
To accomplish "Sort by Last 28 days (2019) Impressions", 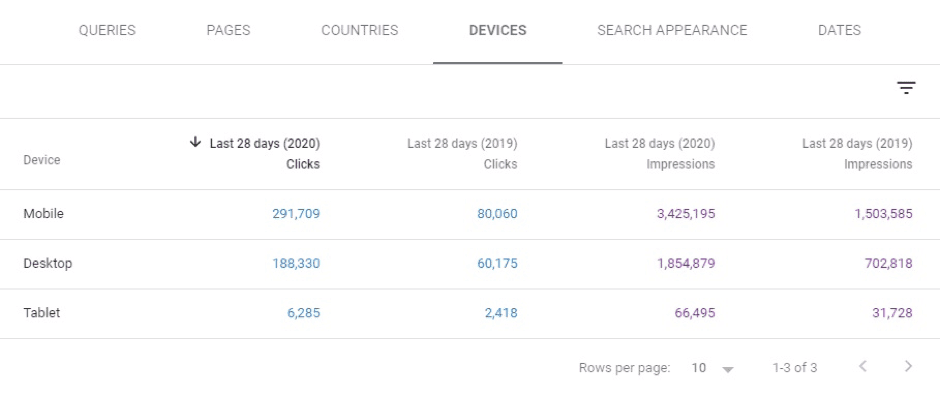I will [857, 154].
